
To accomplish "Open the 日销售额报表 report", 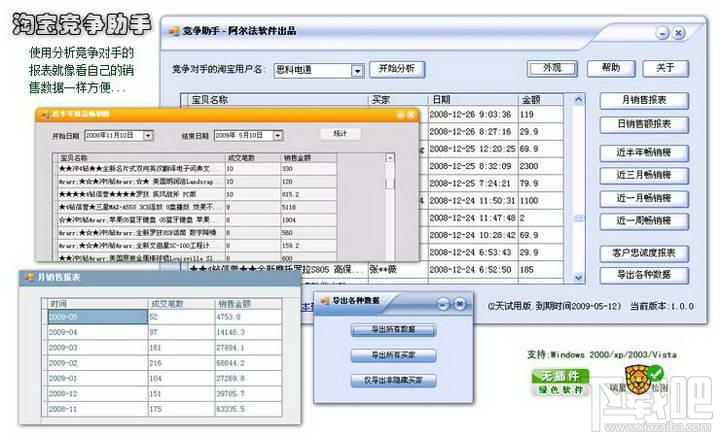I will click(644, 124).
